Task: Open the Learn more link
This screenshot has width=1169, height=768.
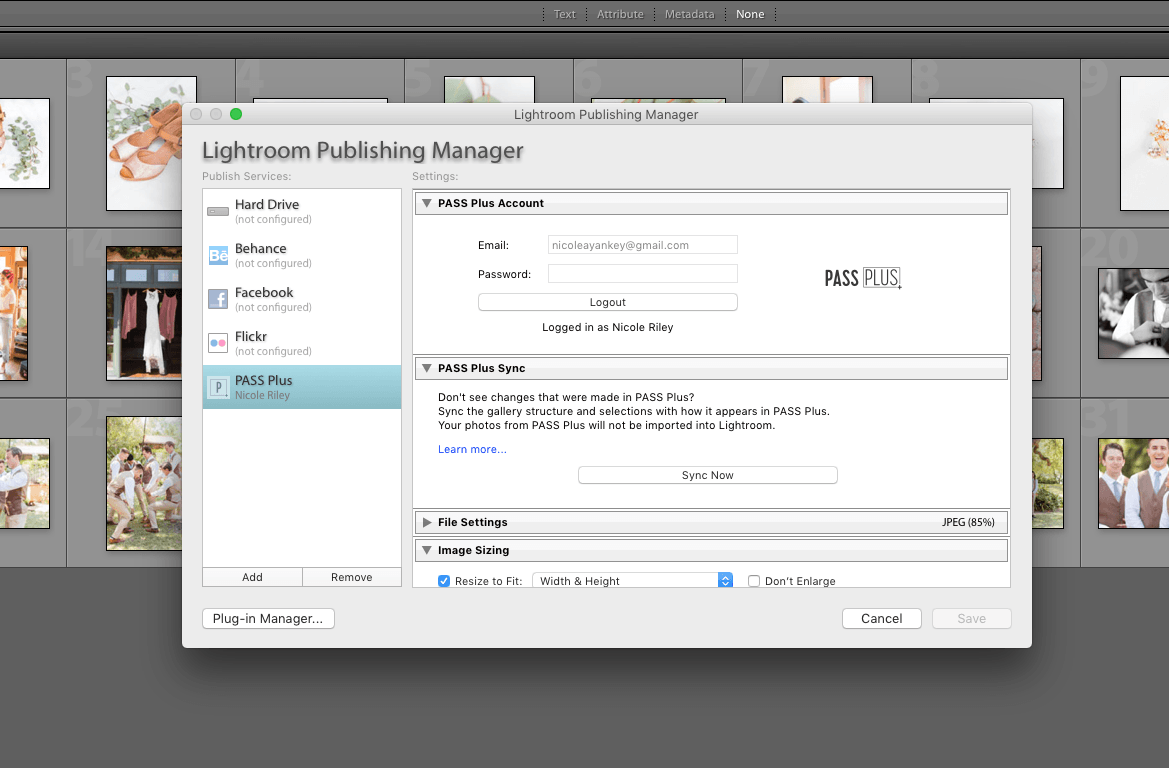Action: click(472, 449)
